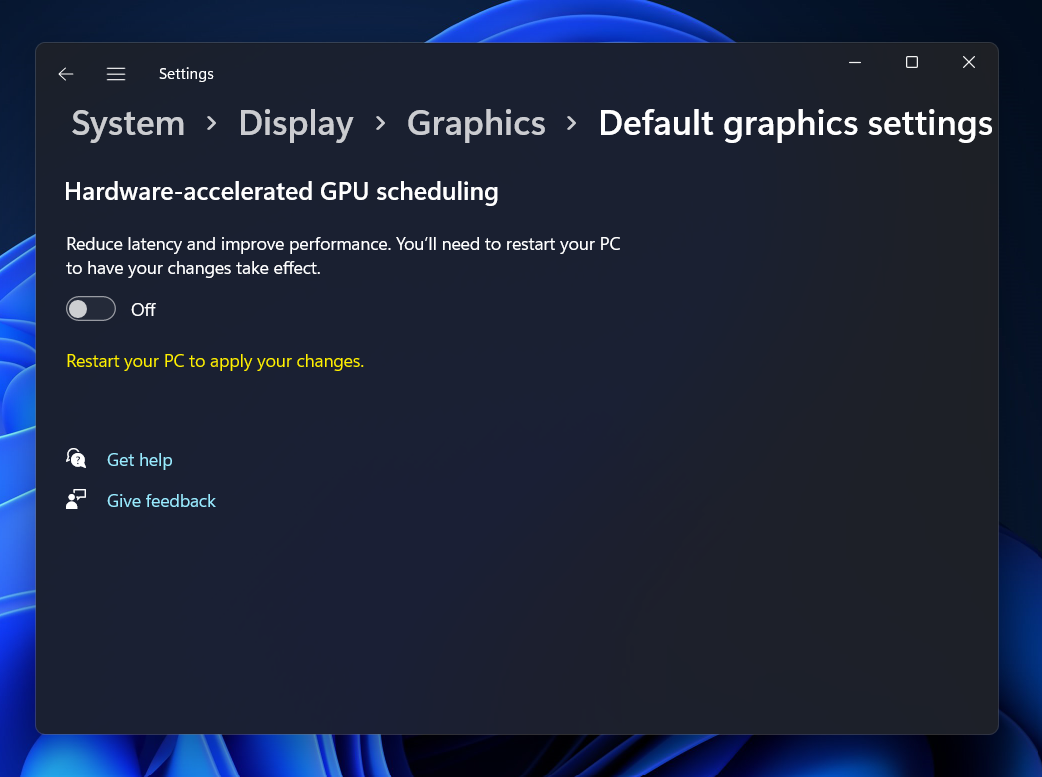The width and height of the screenshot is (1042, 777).
Task: Open the Give feedback link
Action: click(161, 500)
